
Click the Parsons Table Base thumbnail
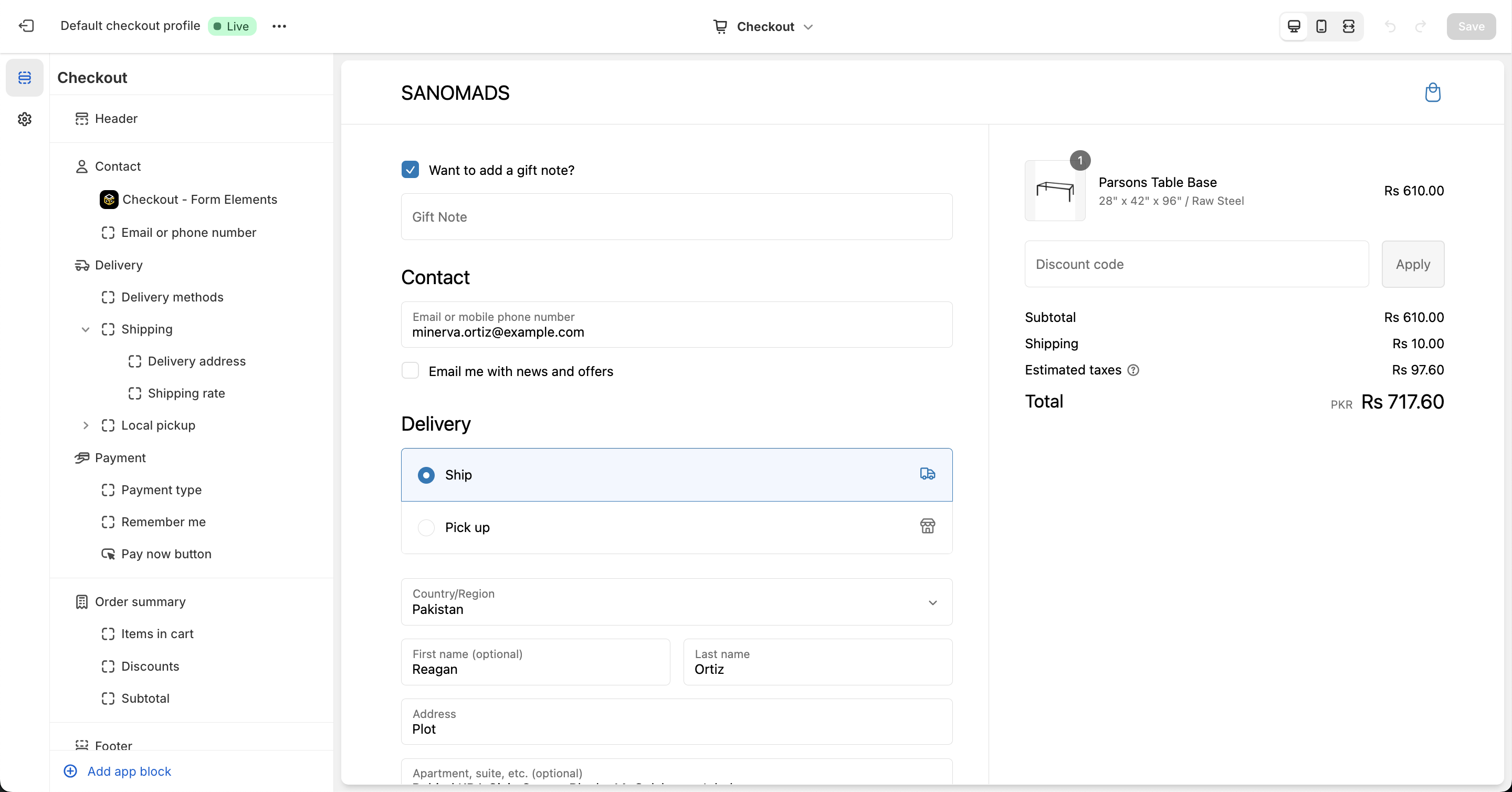click(1055, 191)
